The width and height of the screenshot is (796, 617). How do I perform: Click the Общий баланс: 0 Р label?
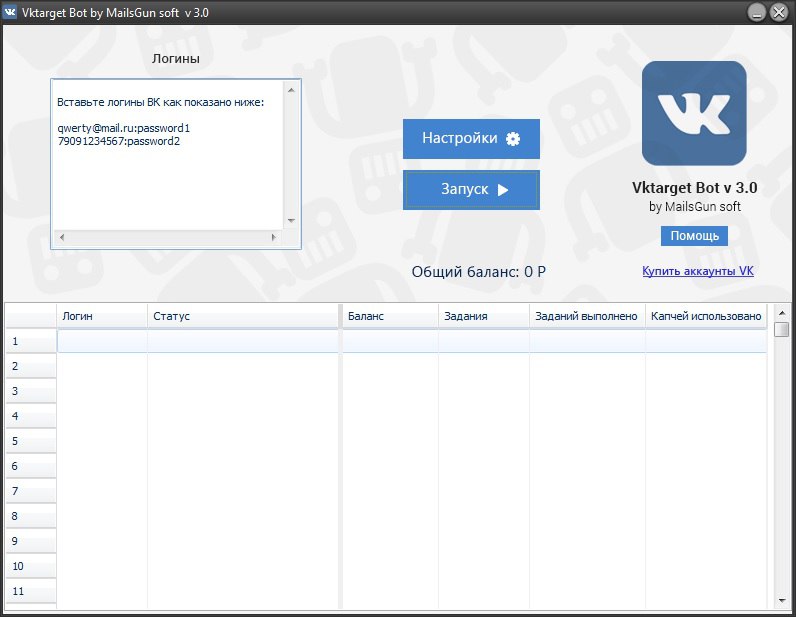click(x=478, y=272)
